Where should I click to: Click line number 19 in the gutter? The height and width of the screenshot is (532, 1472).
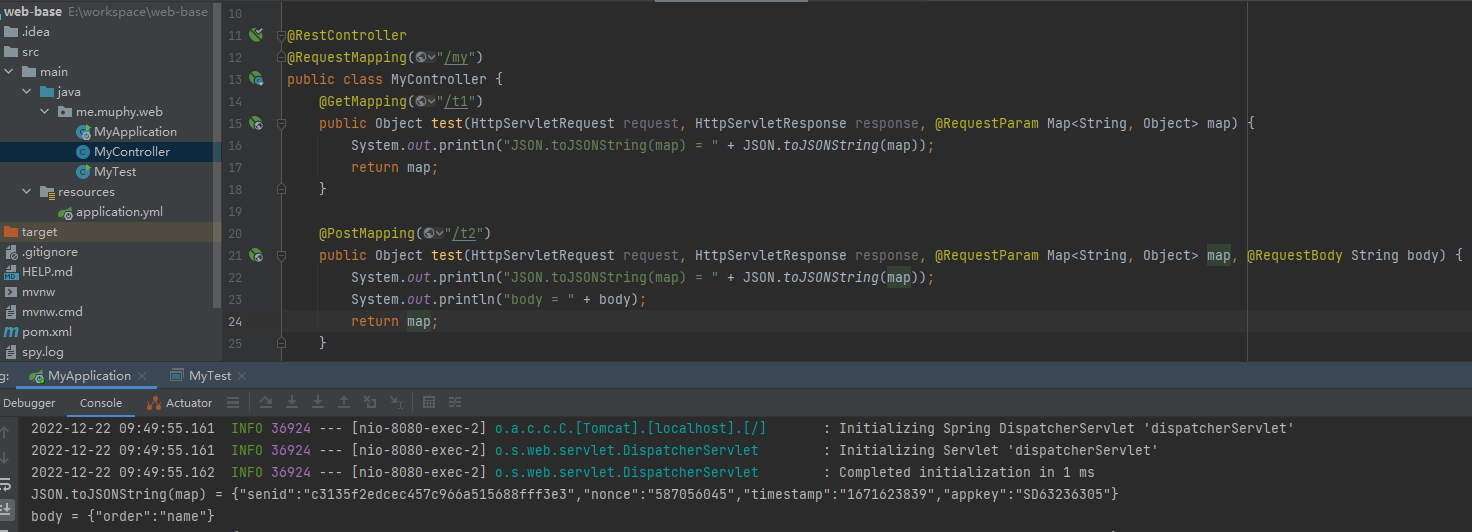(235, 211)
